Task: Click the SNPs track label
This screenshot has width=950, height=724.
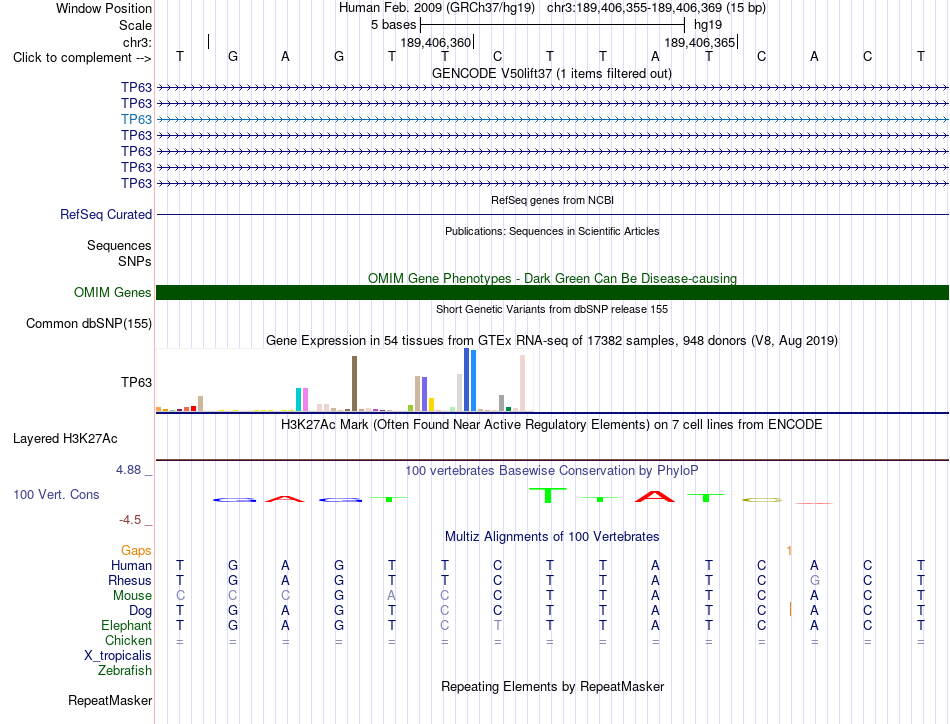Action: [135, 261]
